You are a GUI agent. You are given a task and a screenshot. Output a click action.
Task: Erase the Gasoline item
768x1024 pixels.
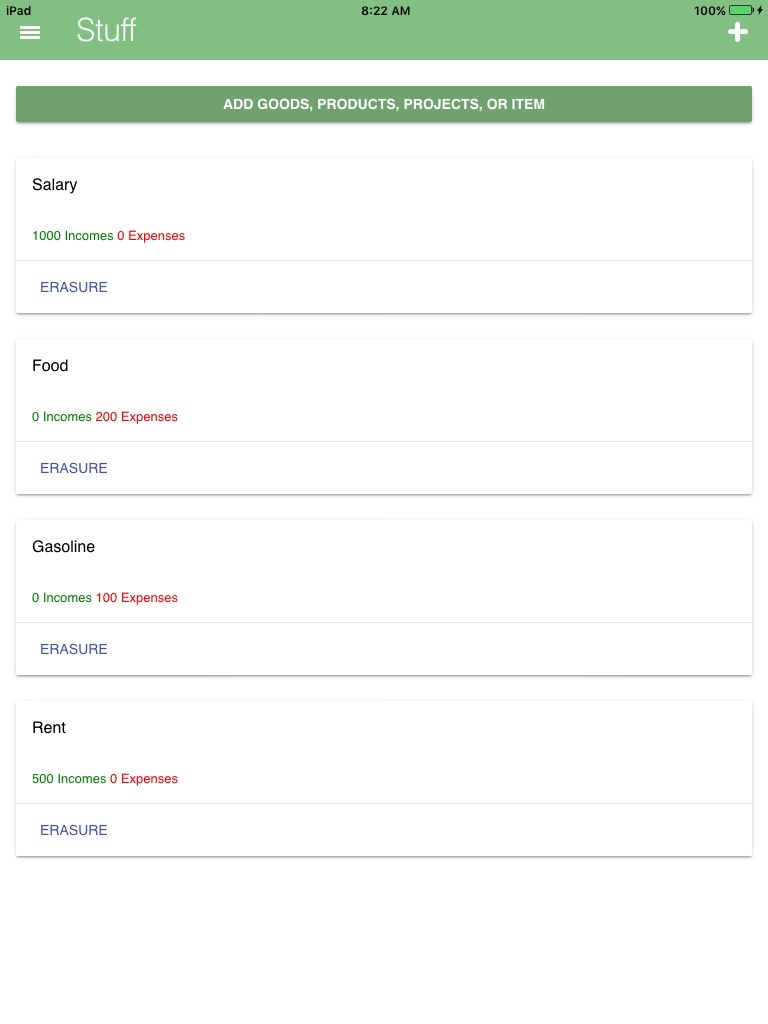click(x=74, y=649)
